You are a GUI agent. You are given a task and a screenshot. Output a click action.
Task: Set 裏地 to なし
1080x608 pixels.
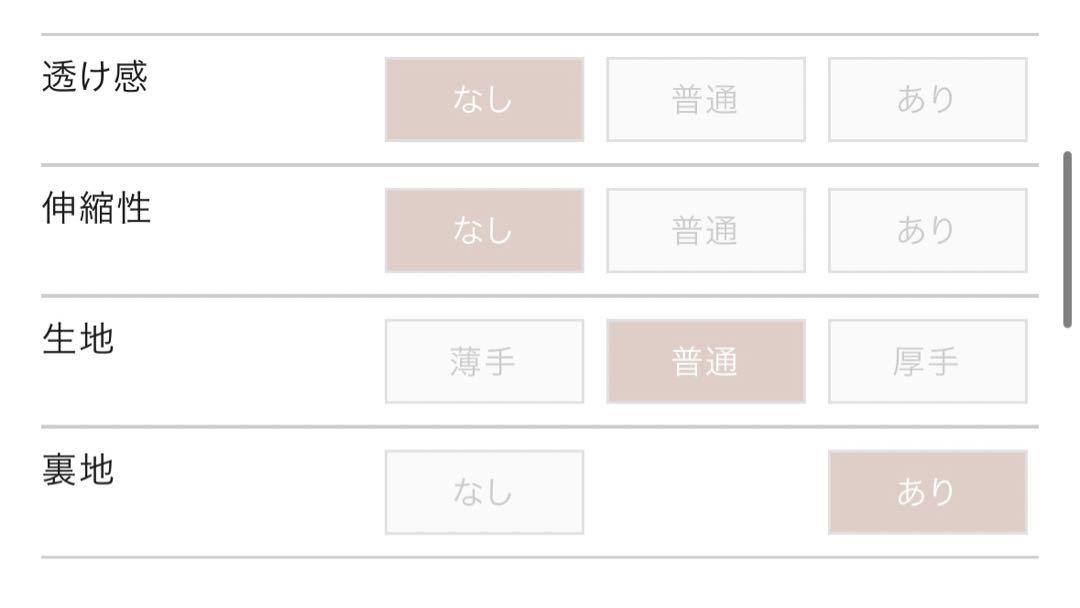coord(484,492)
